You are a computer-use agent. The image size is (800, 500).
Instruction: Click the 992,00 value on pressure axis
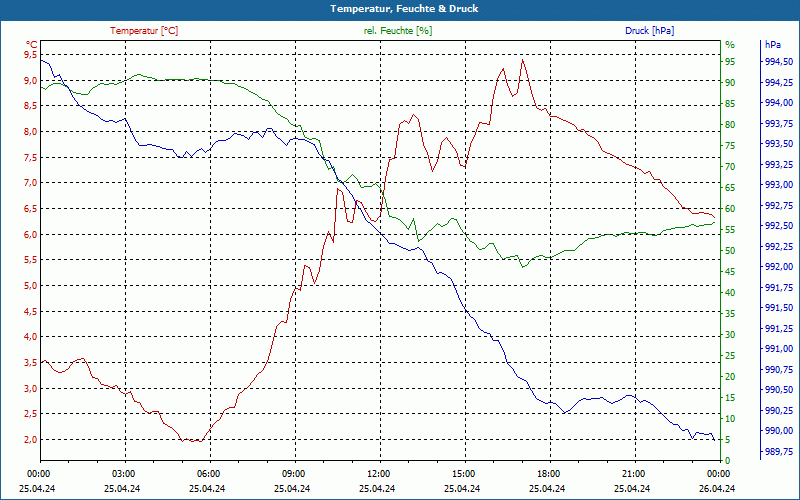click(779, 267)
